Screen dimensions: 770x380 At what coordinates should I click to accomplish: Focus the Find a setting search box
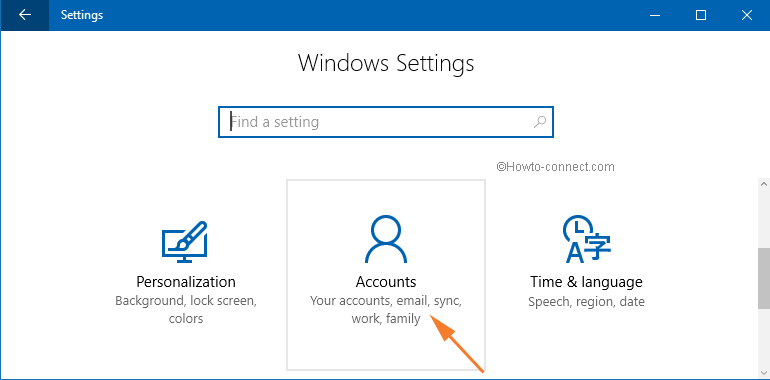pyautogui.click(x=386, y=122)
